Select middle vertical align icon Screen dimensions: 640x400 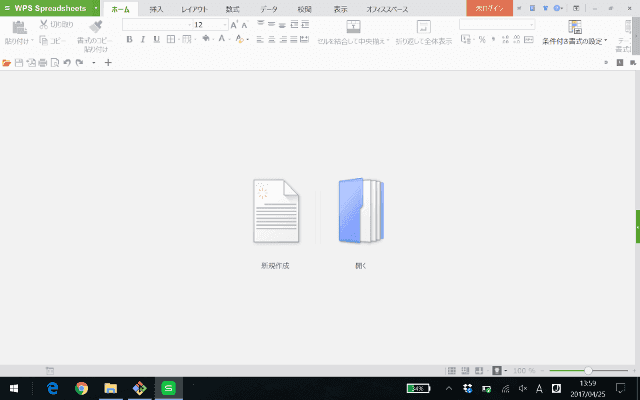(x=271, y=24)
